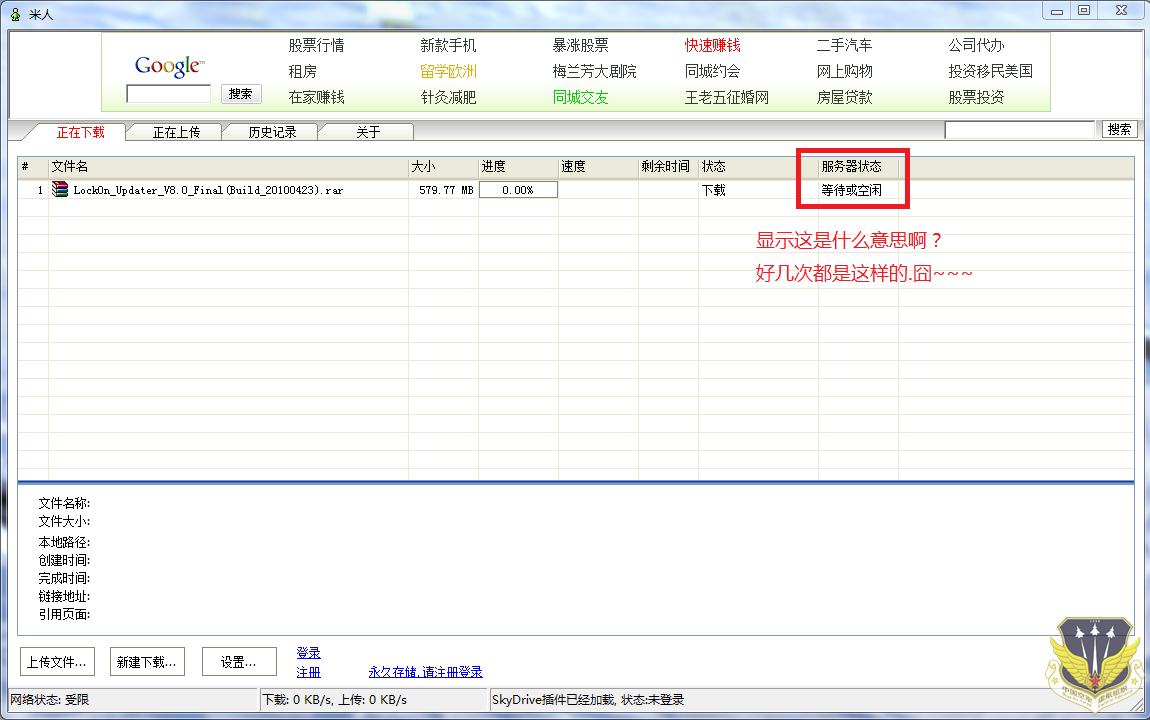Open the 设置... button
Image resolution: width=1150 pixels, height=720 pixels.
coord(239,661)
